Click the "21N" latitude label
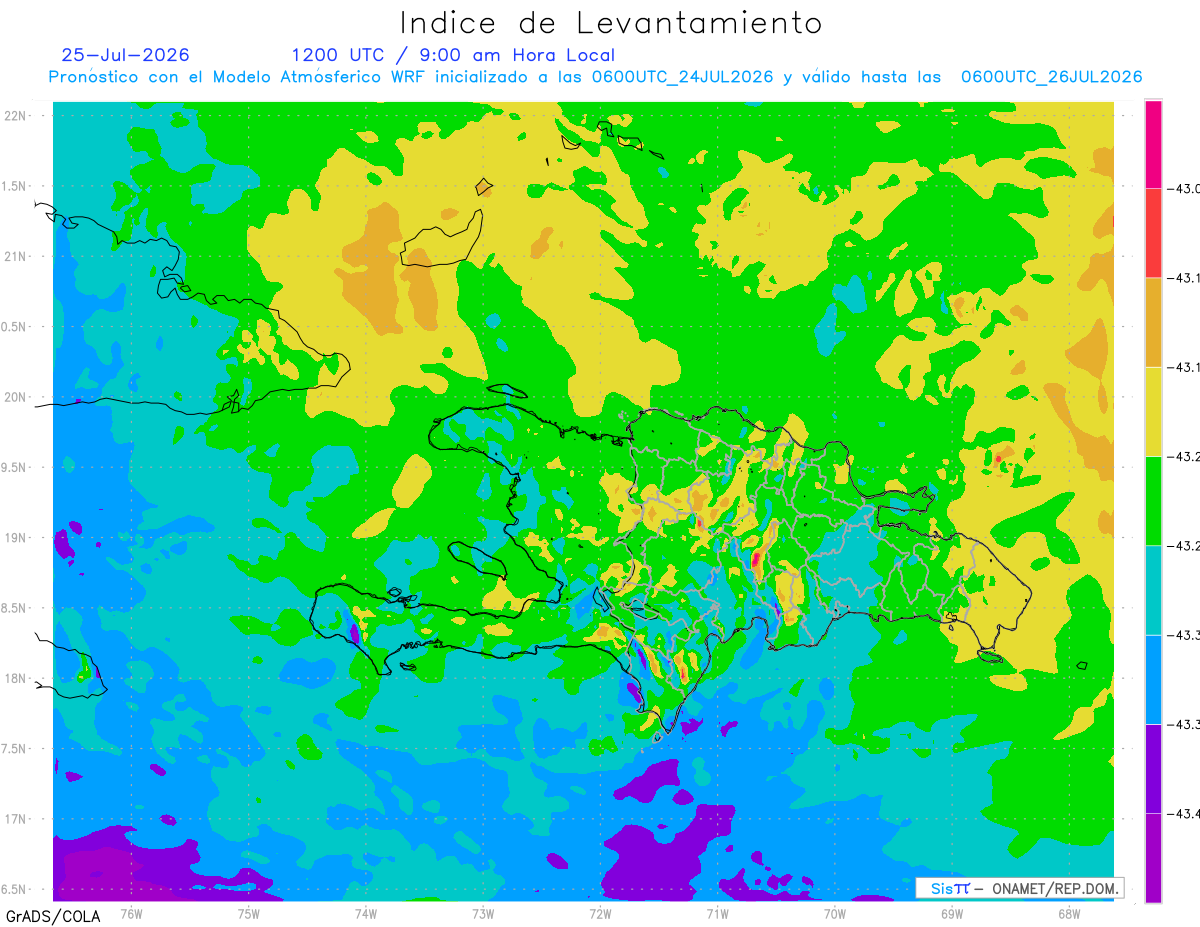 tap(15, 256)
